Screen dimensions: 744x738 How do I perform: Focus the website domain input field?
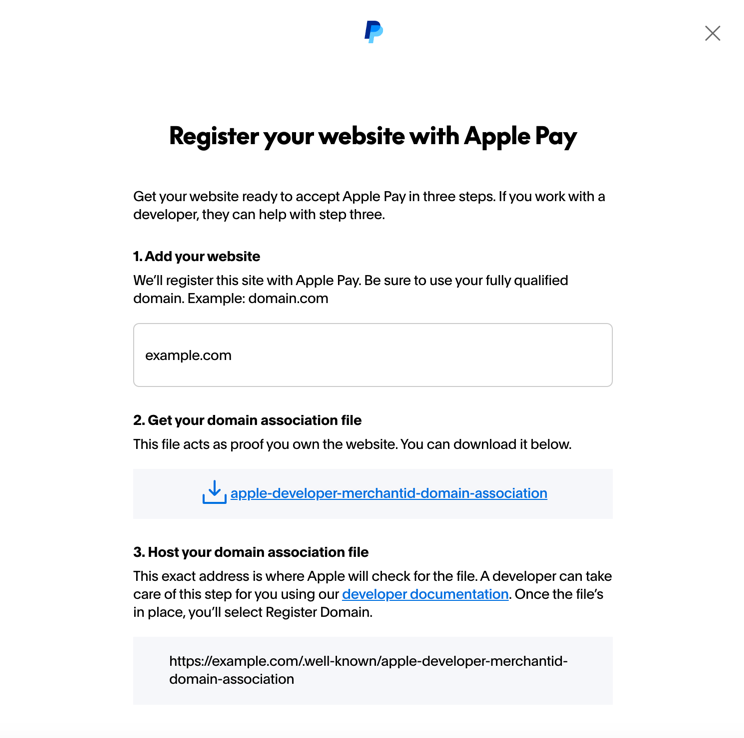[372, 355]
